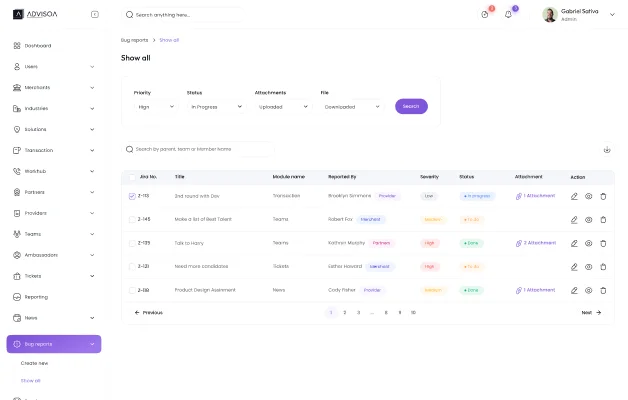Open the File dropdown showing Downloaded
This screenshot has height=400, width=628.
[352, 107]
